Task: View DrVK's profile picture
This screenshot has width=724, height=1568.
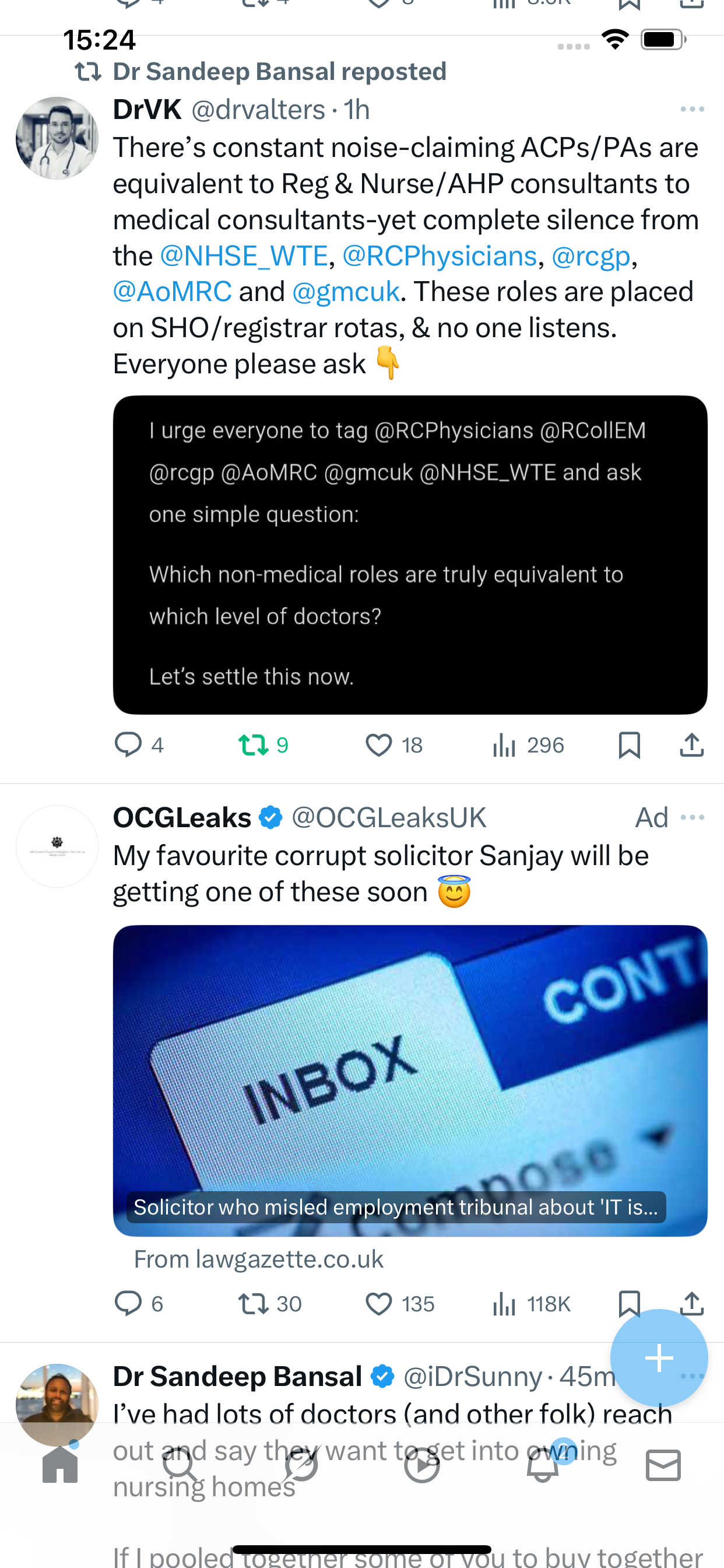Action: tap(57, 138)
